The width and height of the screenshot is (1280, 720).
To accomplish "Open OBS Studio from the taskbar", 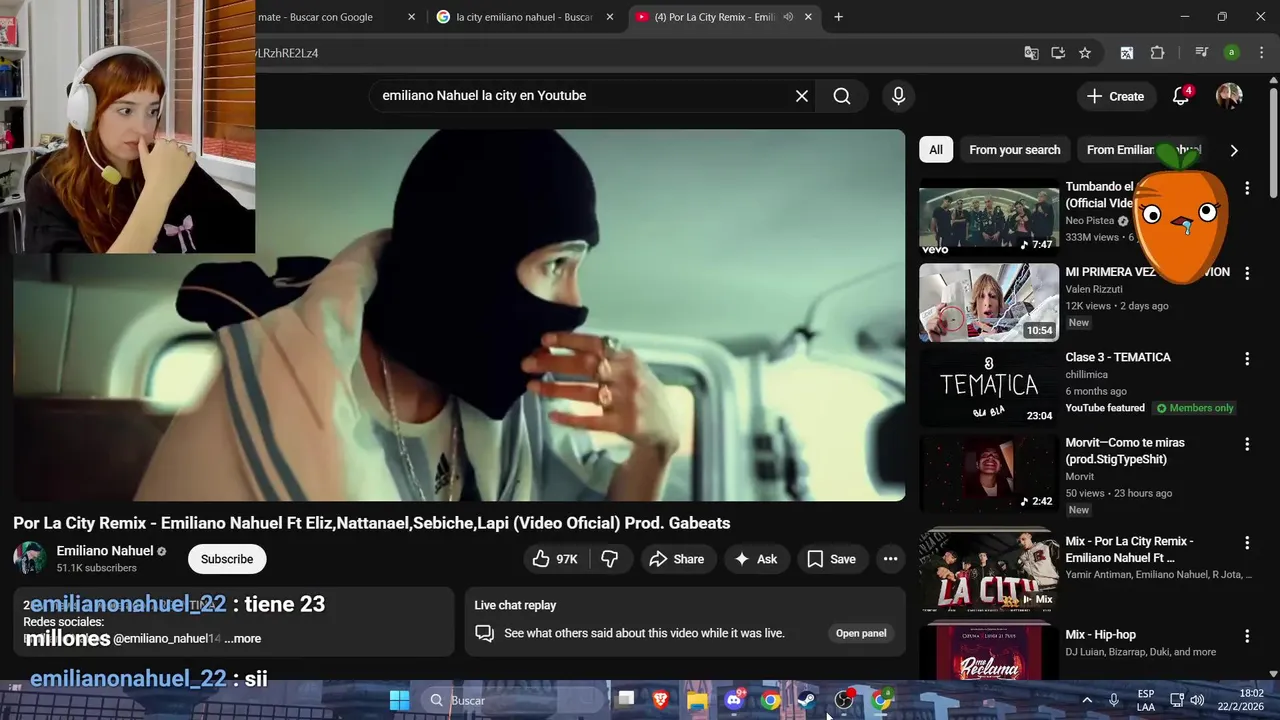I will (844, 700).
